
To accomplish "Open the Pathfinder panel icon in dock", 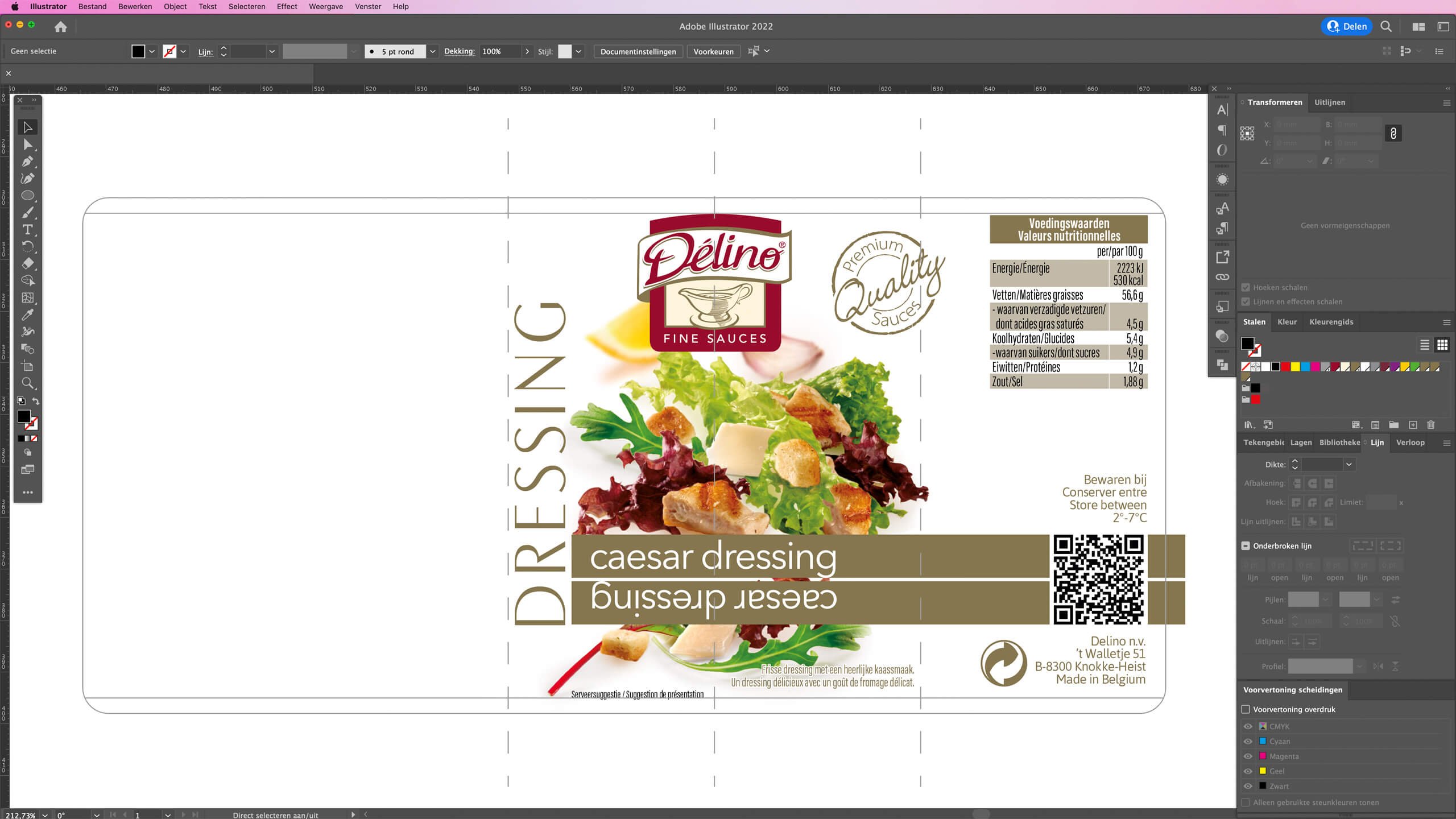I will pos(1222,365).
